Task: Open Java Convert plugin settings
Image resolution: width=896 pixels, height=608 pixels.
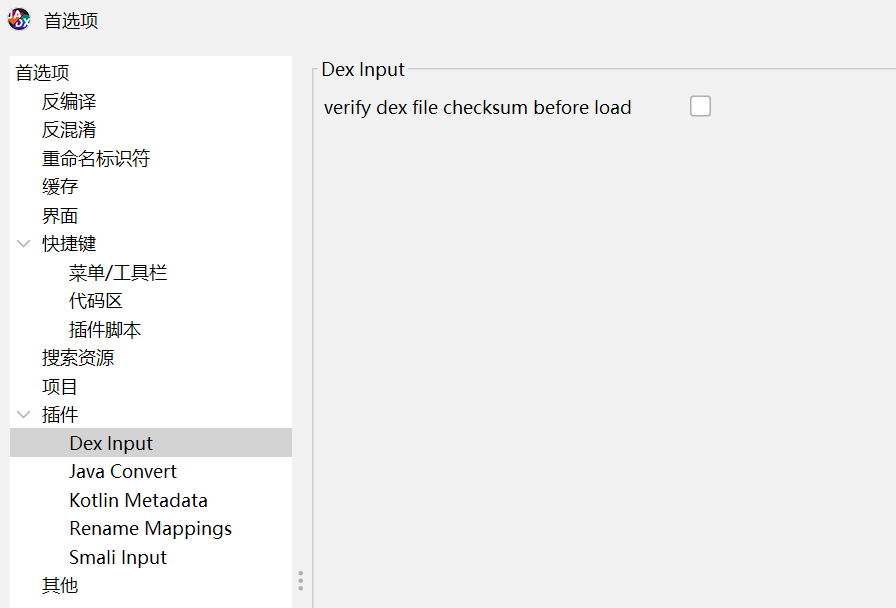Action: 123,472
